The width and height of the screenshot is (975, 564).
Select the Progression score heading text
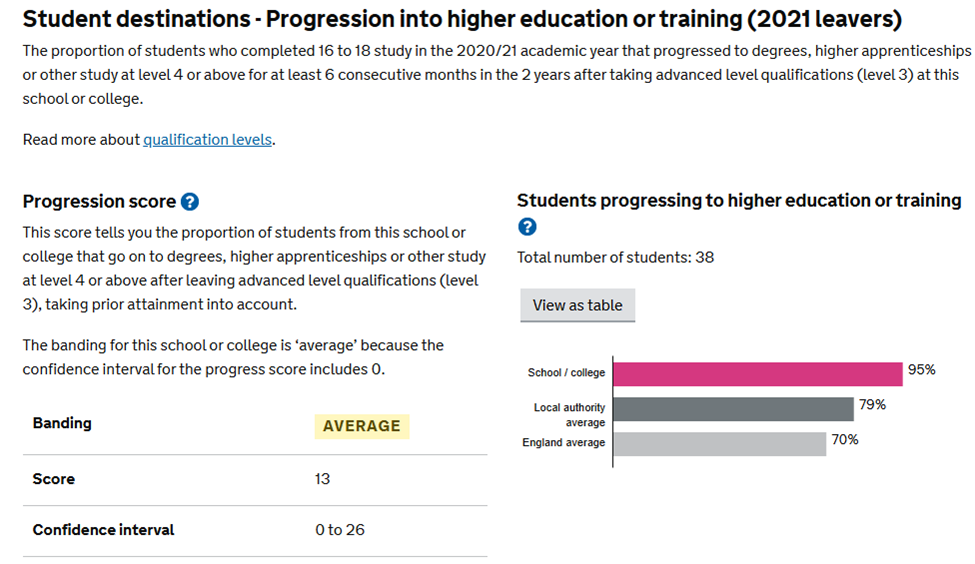[x=99, y=202]
